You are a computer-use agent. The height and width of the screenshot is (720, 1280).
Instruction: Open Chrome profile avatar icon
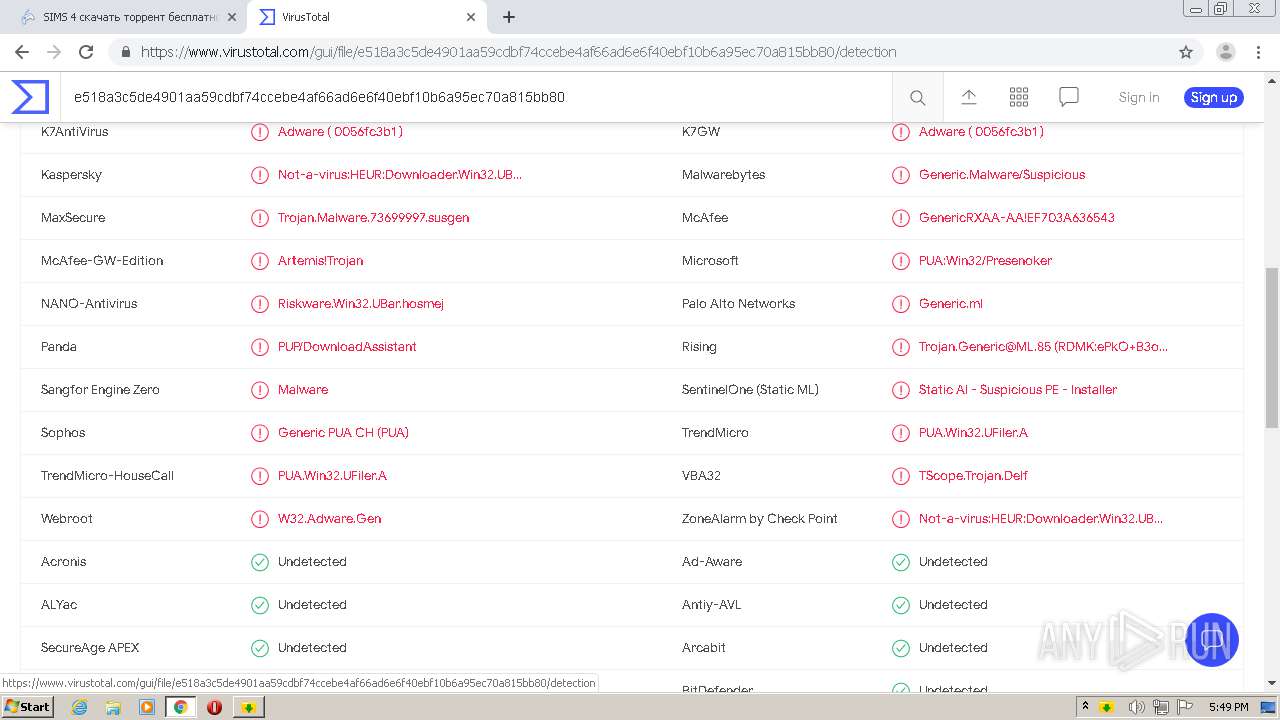1225,52
